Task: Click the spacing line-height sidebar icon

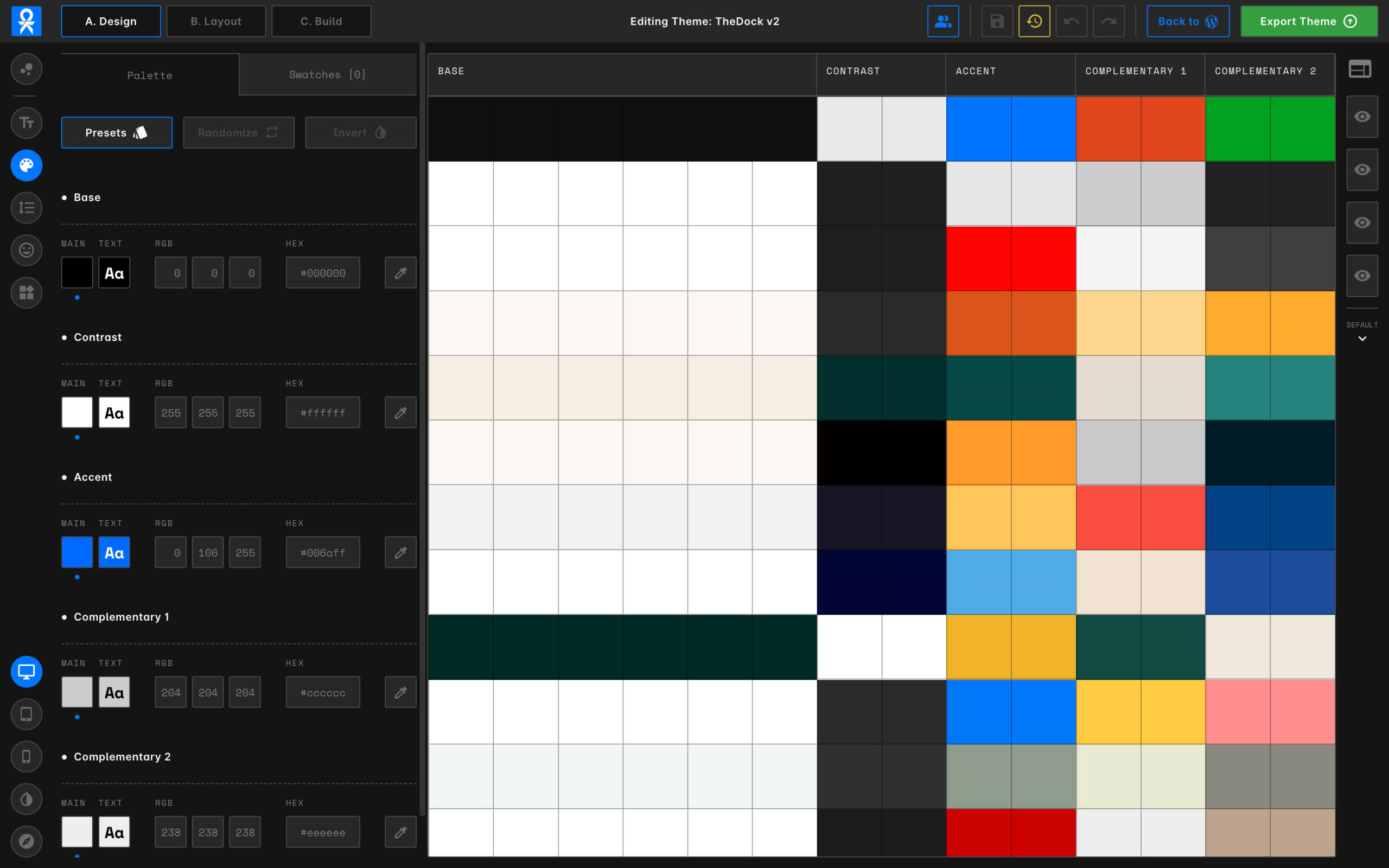Action: tap(27, 208)
